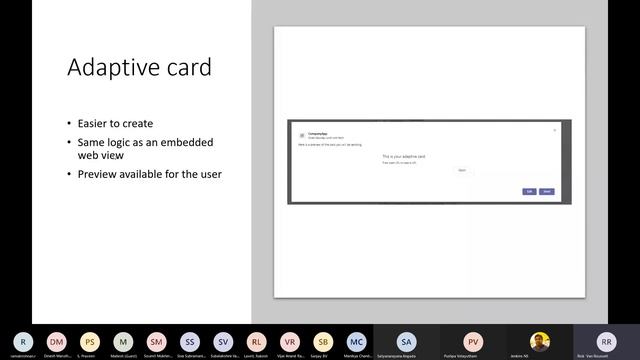Click the 'Easier to create' bullet
This screenshot has width=640, height=360.
click(116, 123)
